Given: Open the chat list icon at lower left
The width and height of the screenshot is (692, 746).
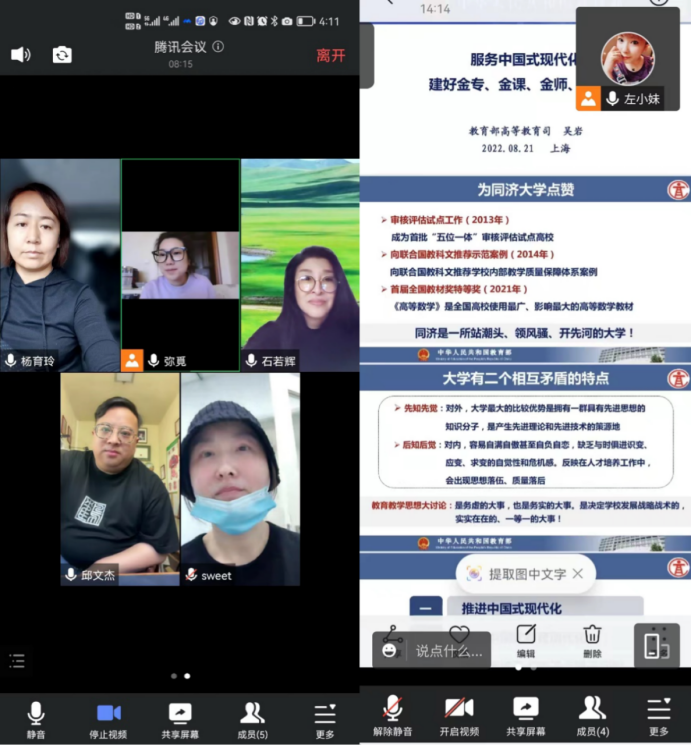Looking at the screenshot, I should 17,660.
